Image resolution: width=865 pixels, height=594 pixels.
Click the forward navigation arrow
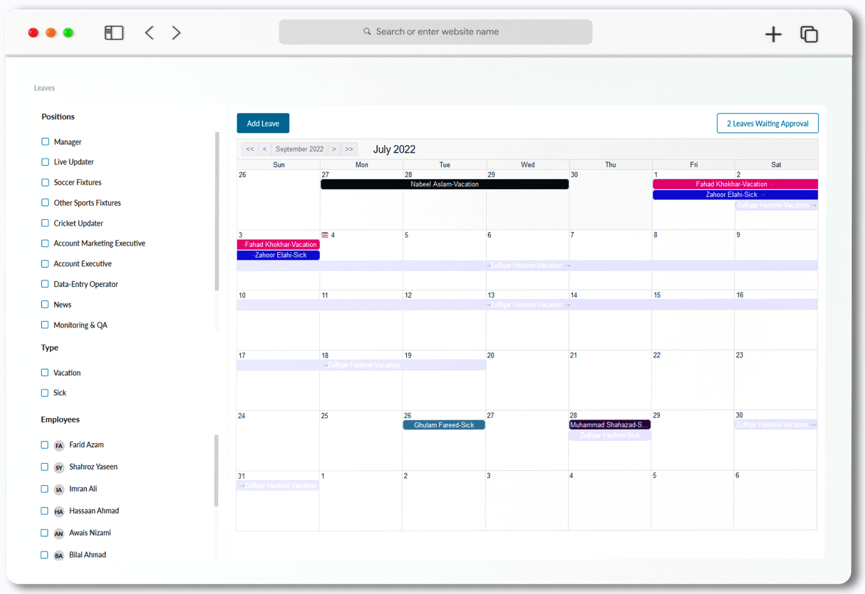point(176,32)
